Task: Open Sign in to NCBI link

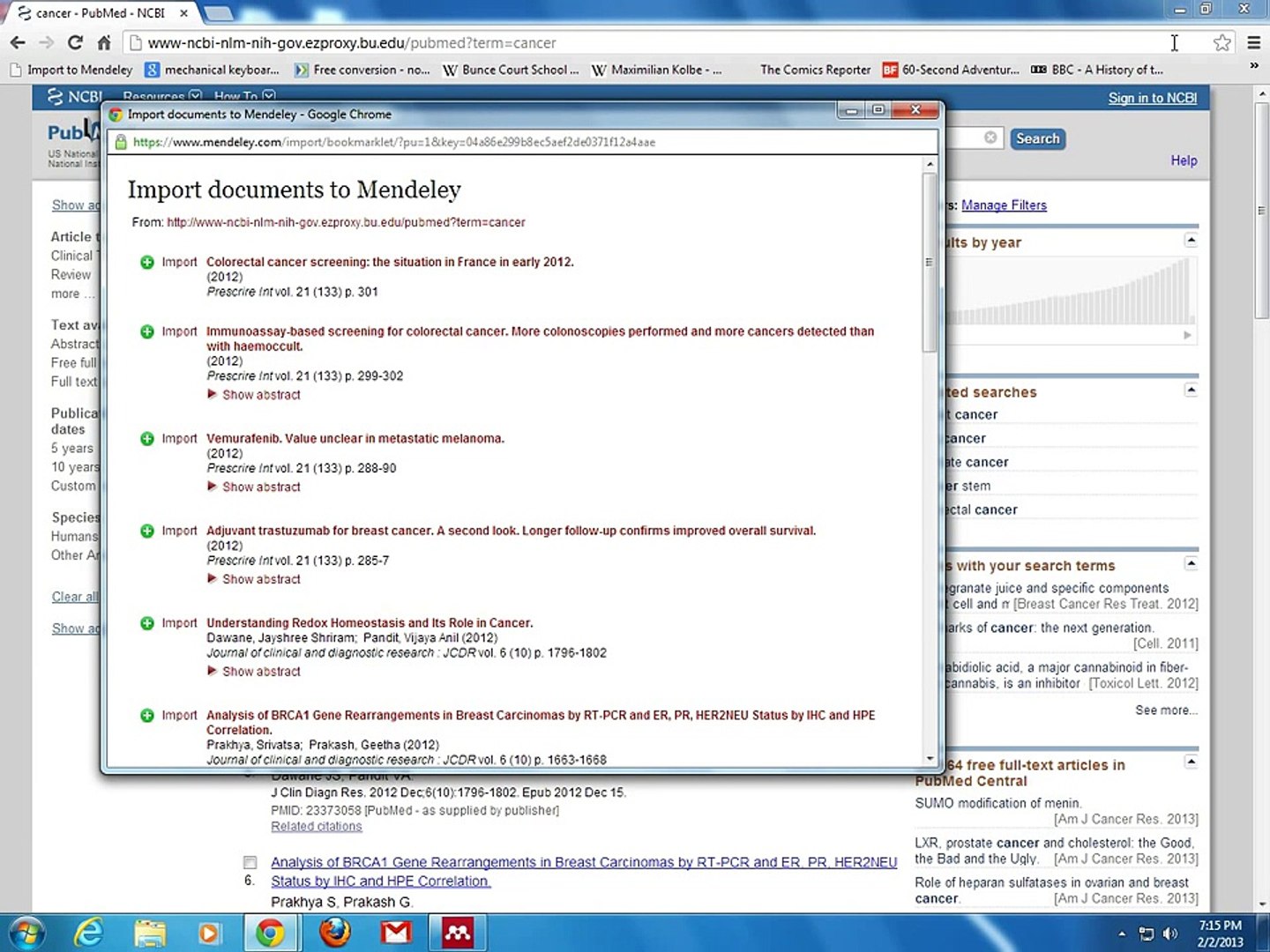Action: click(x=1153, y=98)
